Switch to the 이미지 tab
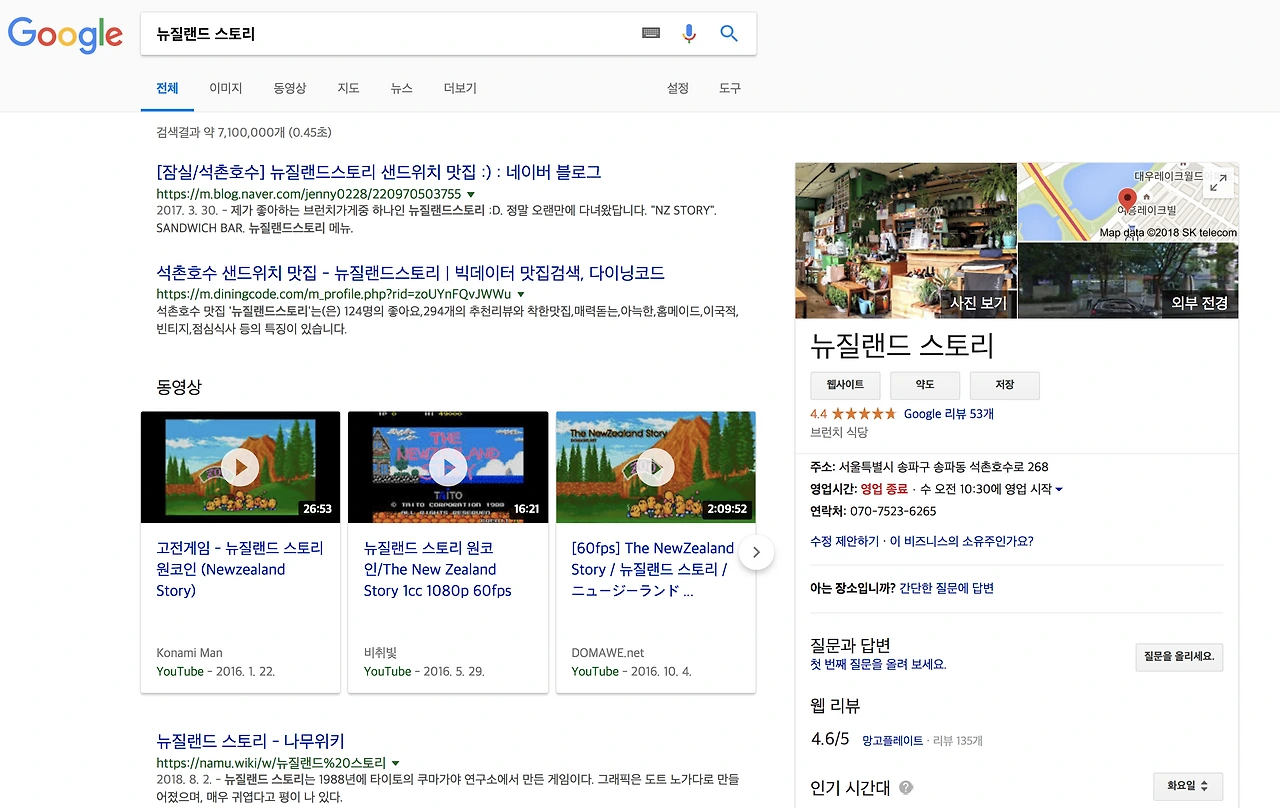This screenshot has width=1280, height=808. (225, 88)
